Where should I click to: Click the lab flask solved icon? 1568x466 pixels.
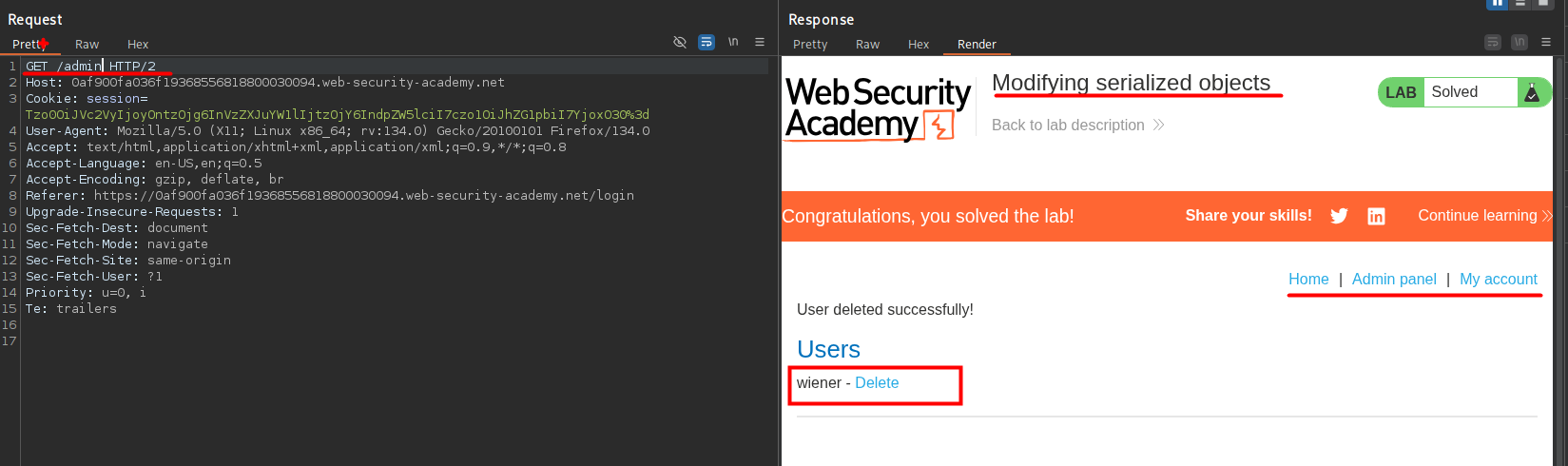1532,92
